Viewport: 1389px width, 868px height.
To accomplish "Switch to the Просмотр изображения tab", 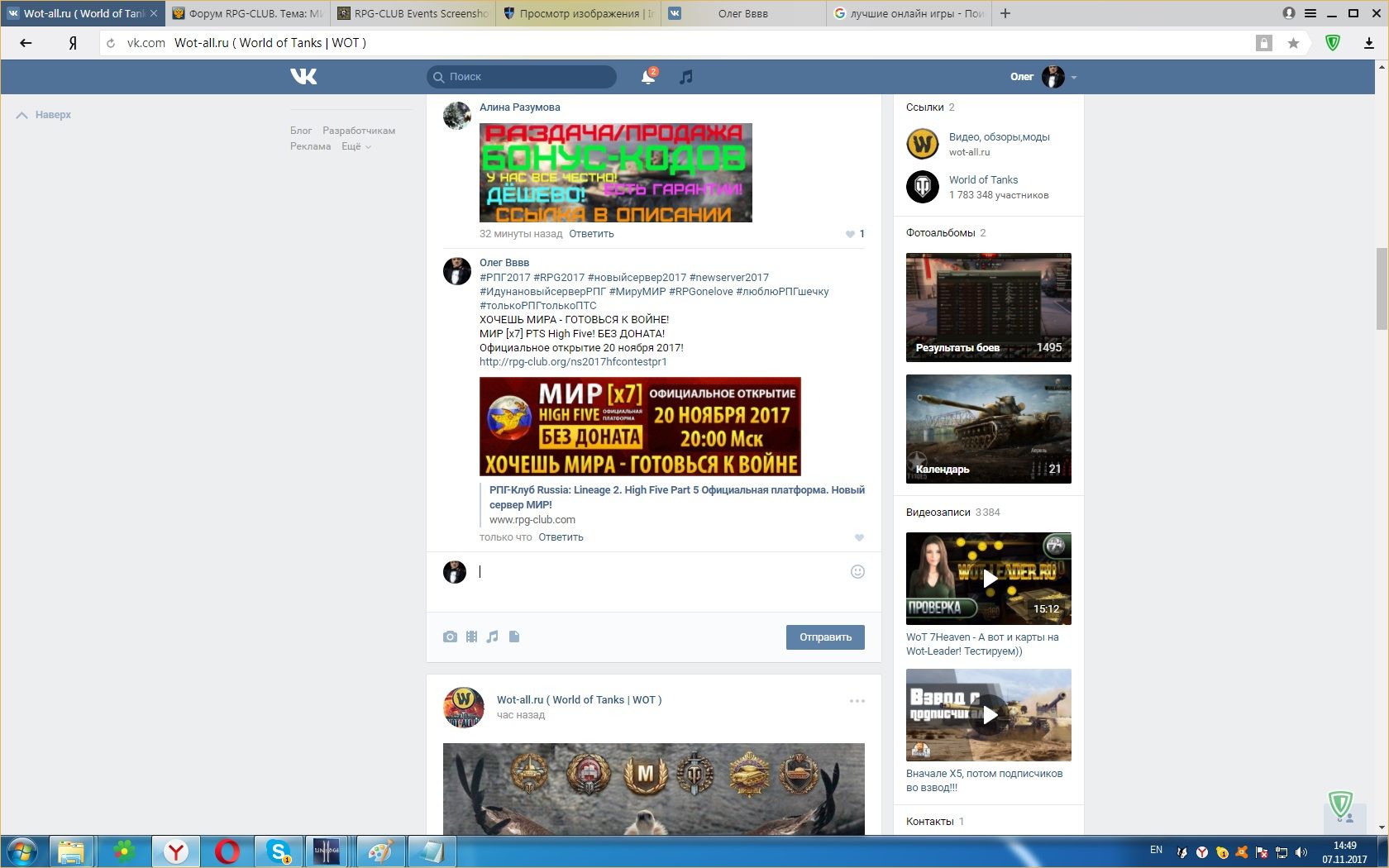I will [x=579, y=13].
